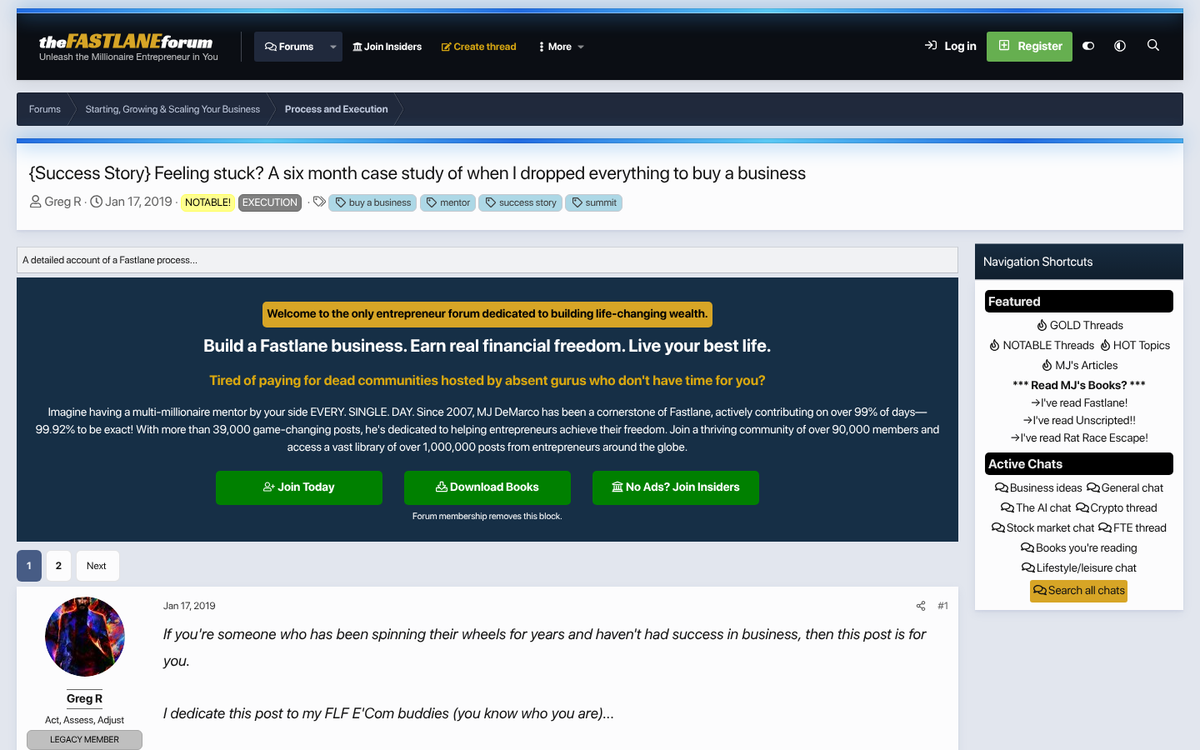Click the Join Insiders bank icon

pyautogui.click(x=359, y=46)
